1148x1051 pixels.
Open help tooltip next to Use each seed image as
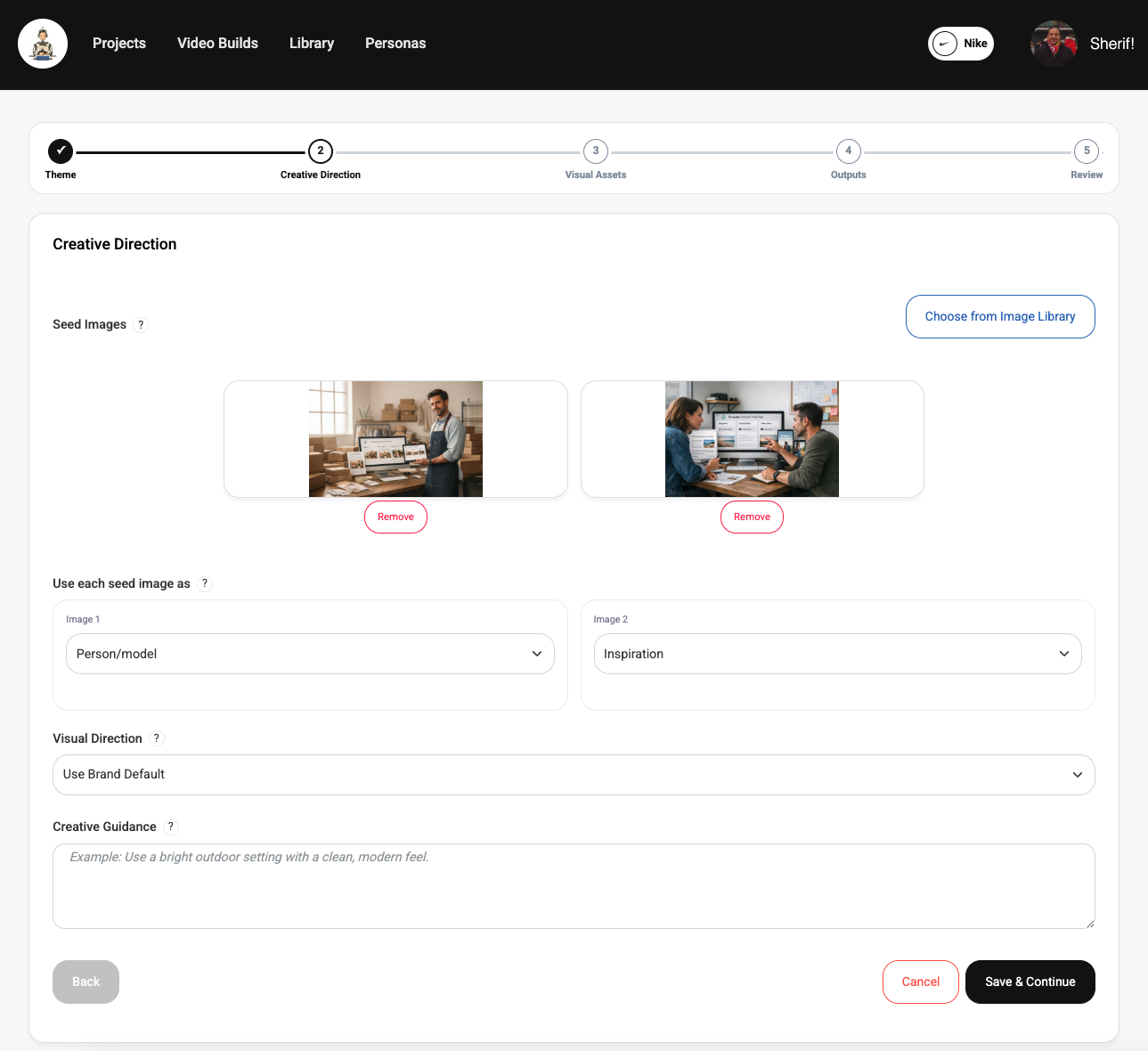[205, 583]
